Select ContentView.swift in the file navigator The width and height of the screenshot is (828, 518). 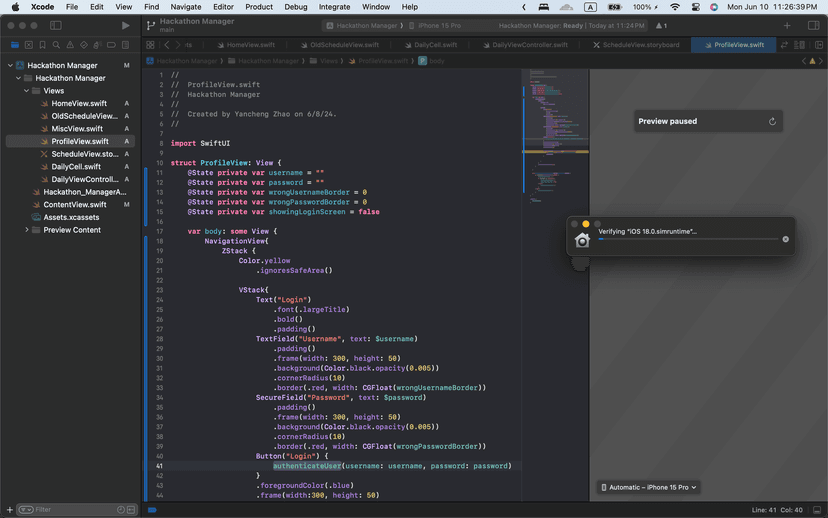coord(75,204)
